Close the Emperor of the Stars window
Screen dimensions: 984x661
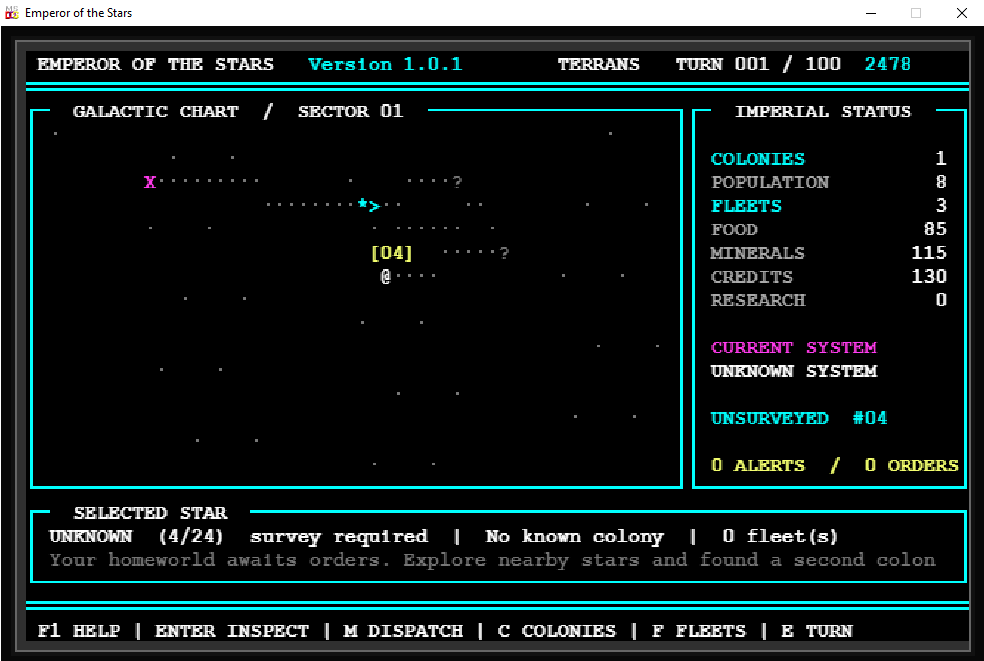(x=961, y=13)
